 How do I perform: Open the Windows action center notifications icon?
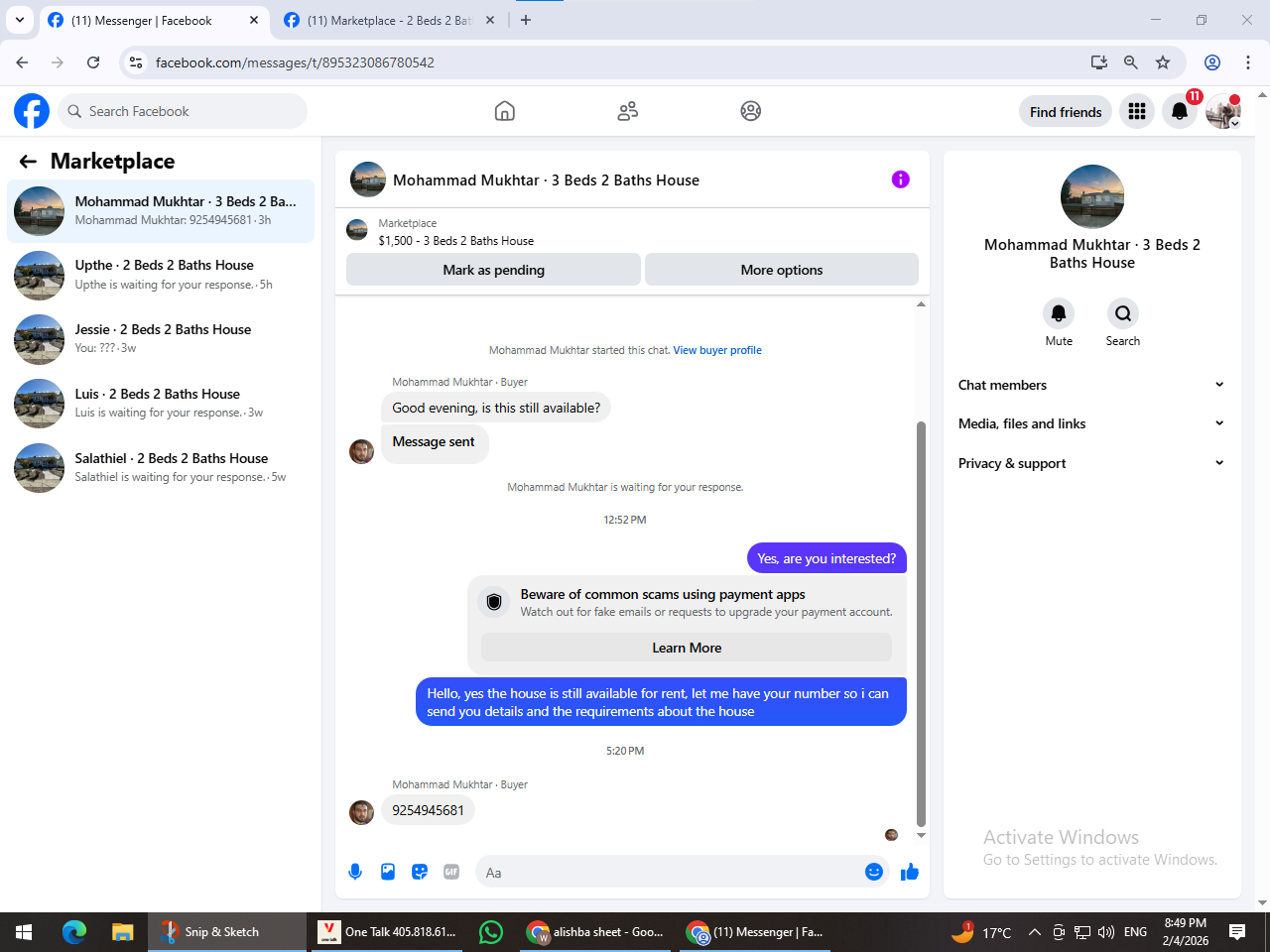click(1237, 932)
